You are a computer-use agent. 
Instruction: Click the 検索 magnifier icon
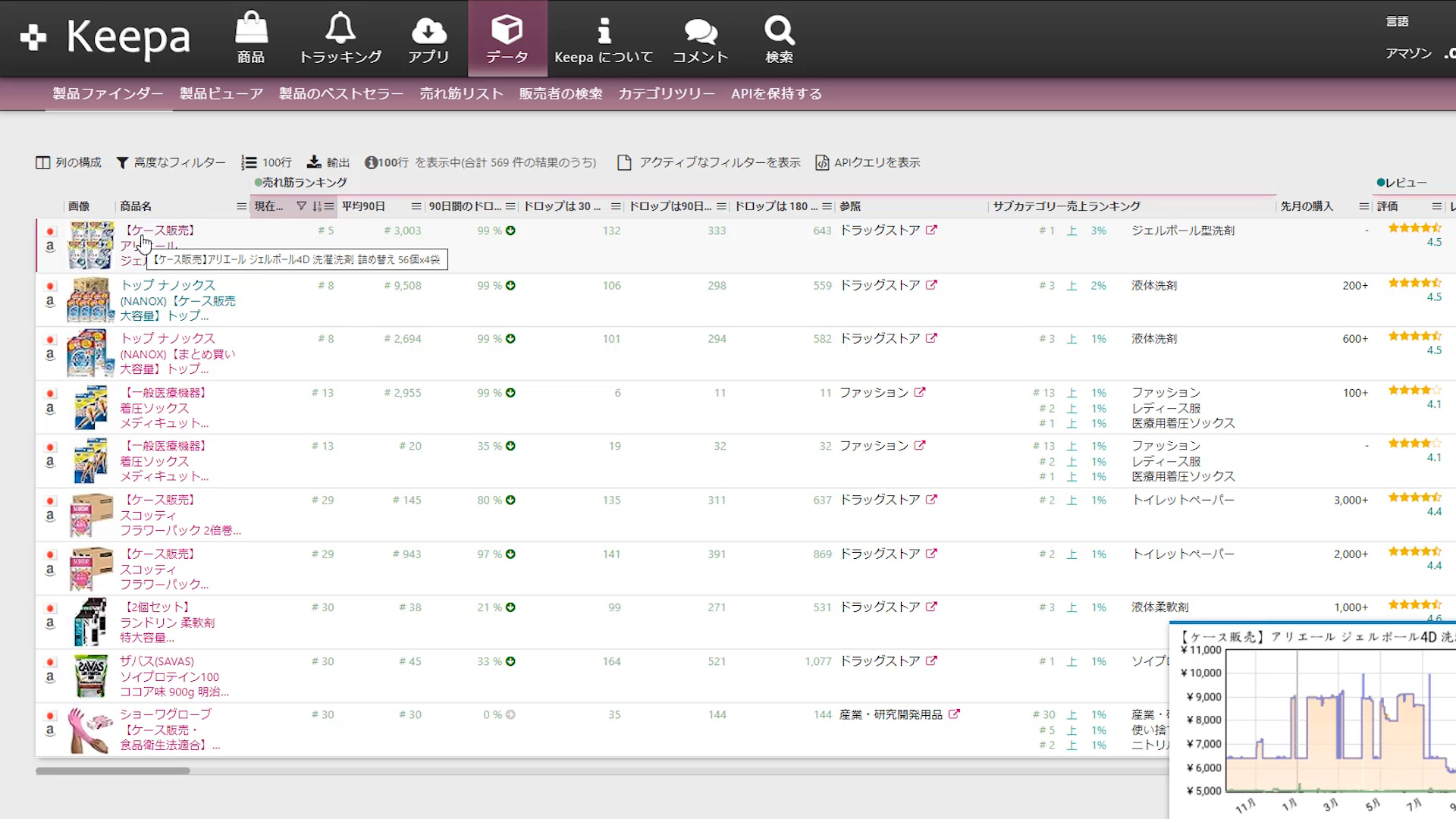pyautogui.click(x=779, y=30)
